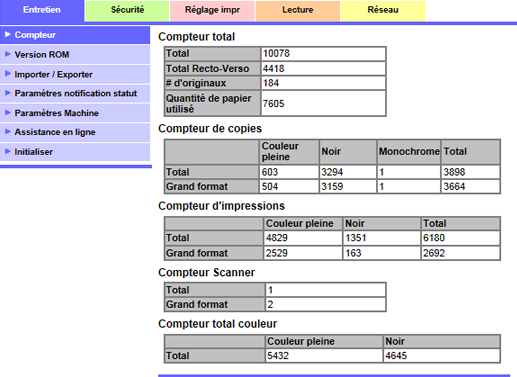Open the Réglage impr tab
The height and width of the screenshot is (377, 517).
click(212, 11)
